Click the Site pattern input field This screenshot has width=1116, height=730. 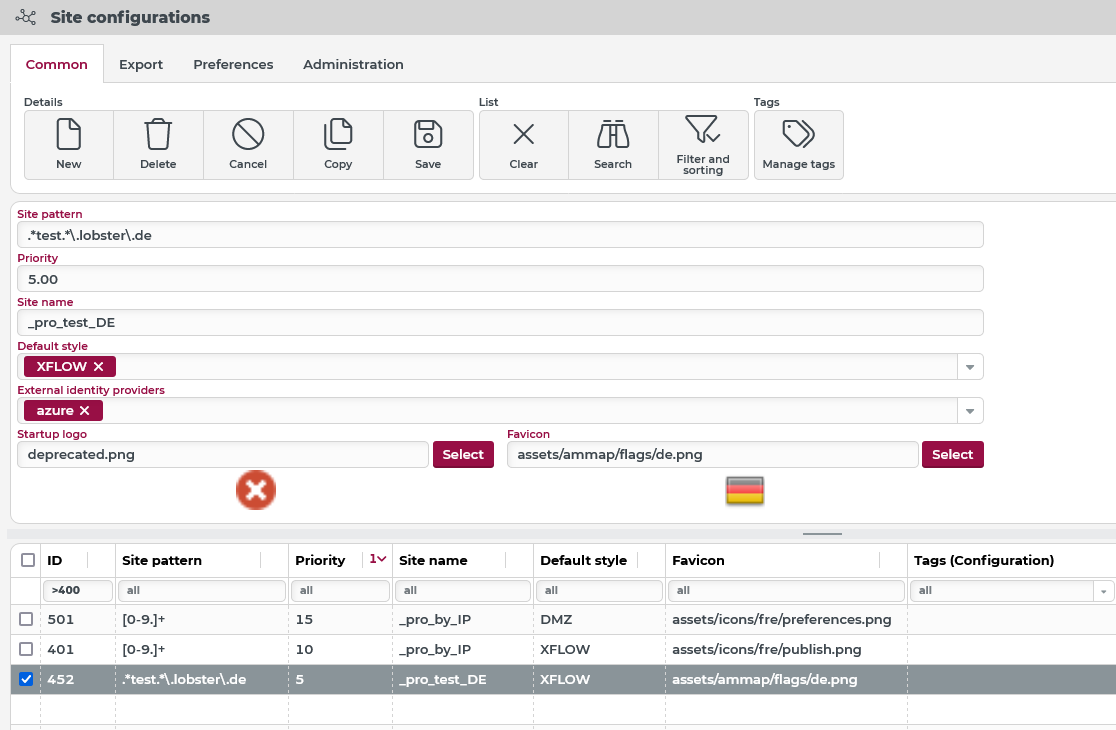pyautogui.click(x=500, y=235)
